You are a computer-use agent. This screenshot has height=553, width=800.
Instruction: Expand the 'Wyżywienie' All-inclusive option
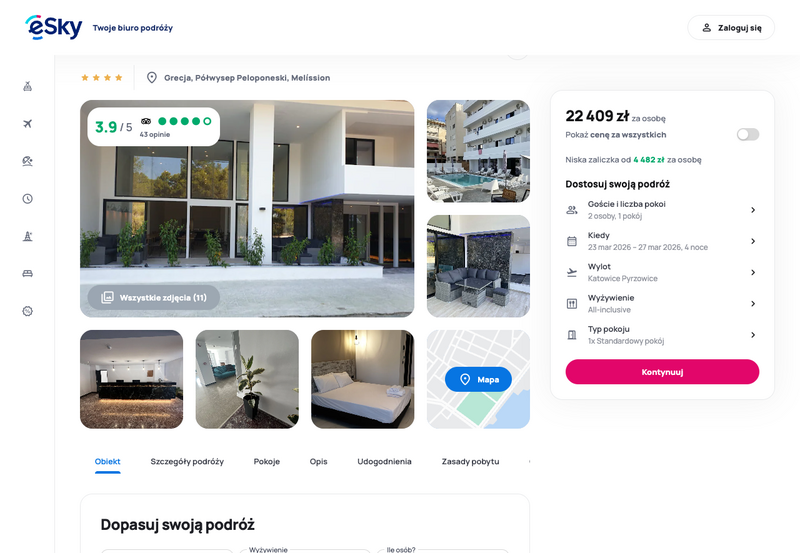click(662, 304)
